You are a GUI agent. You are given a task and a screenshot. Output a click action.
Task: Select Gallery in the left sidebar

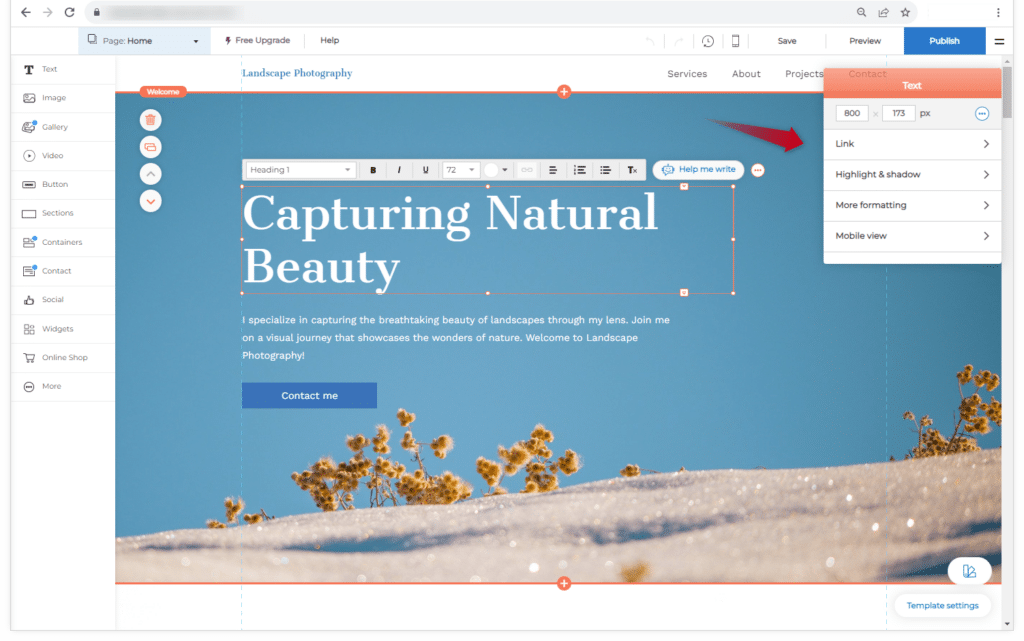coord(55,127)
